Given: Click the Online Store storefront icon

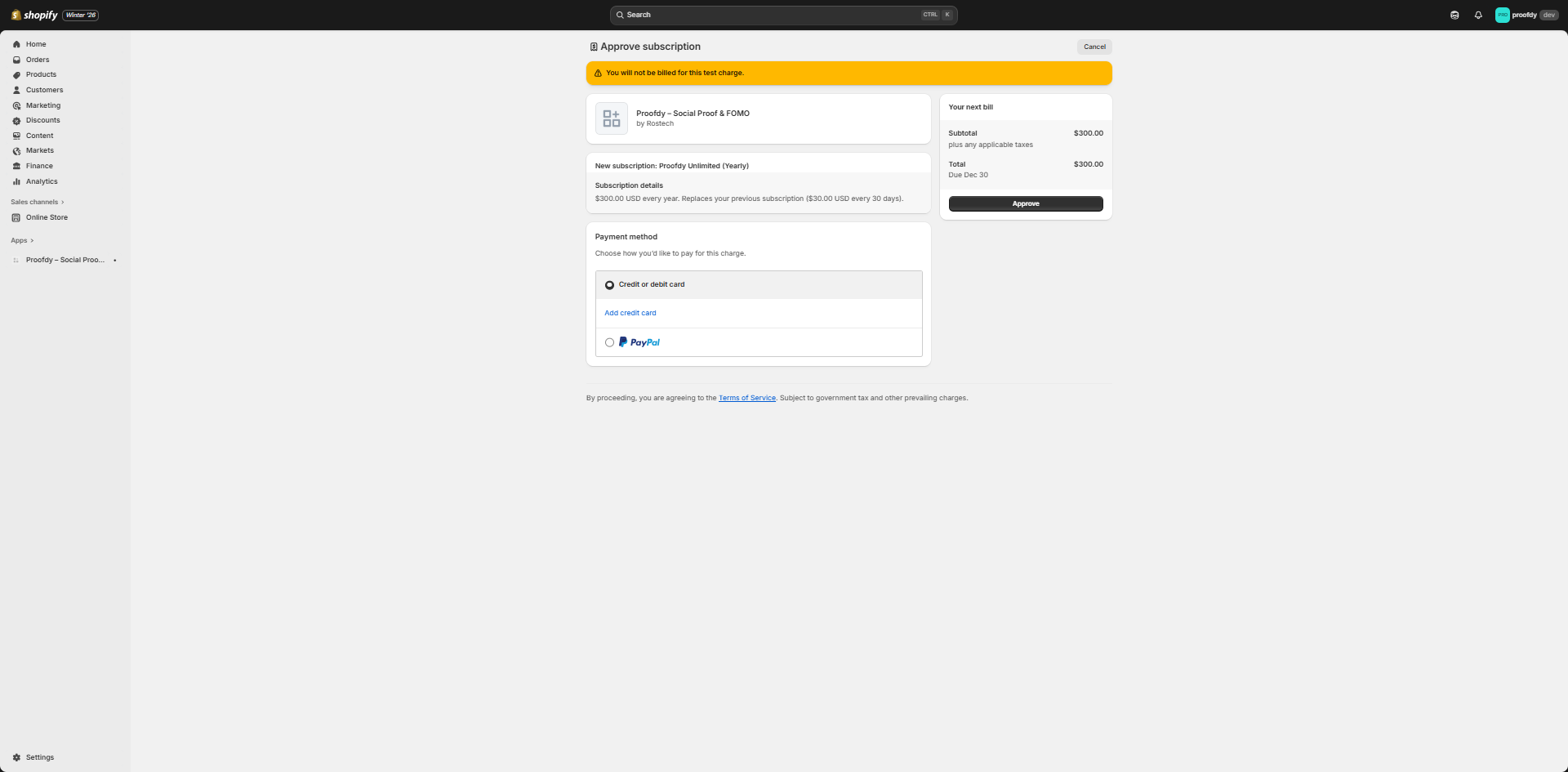Looking at the screenshot, I should 16,217.
